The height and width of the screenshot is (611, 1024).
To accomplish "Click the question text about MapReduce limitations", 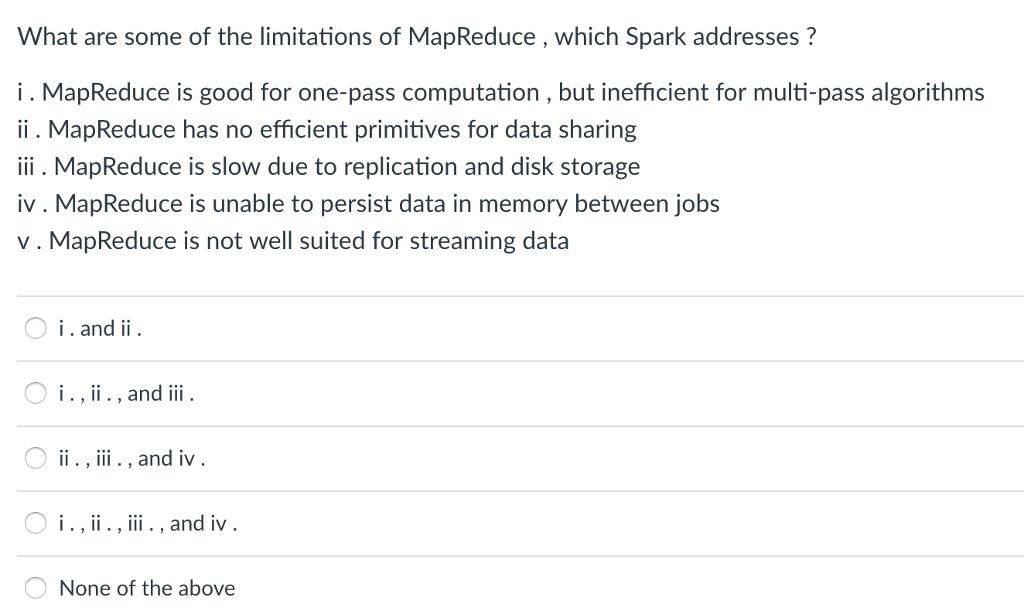I will pos(417,38).
